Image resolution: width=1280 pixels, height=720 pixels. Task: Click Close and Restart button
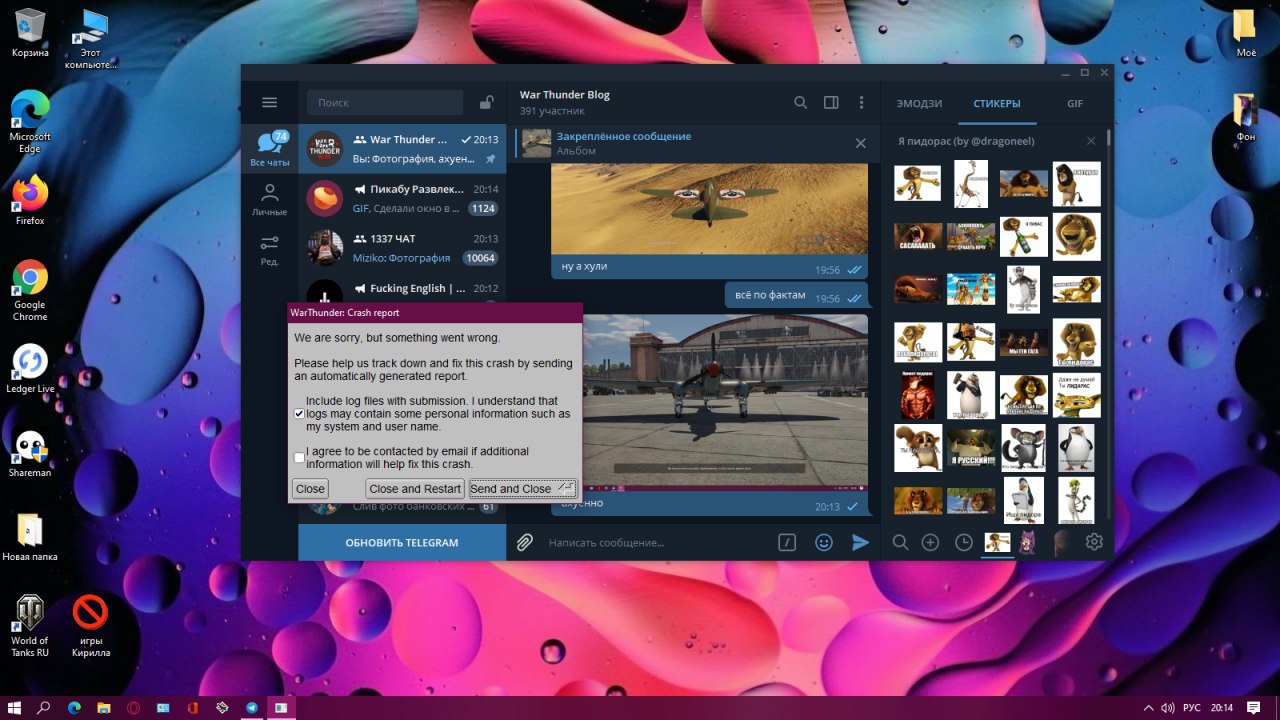414,489
